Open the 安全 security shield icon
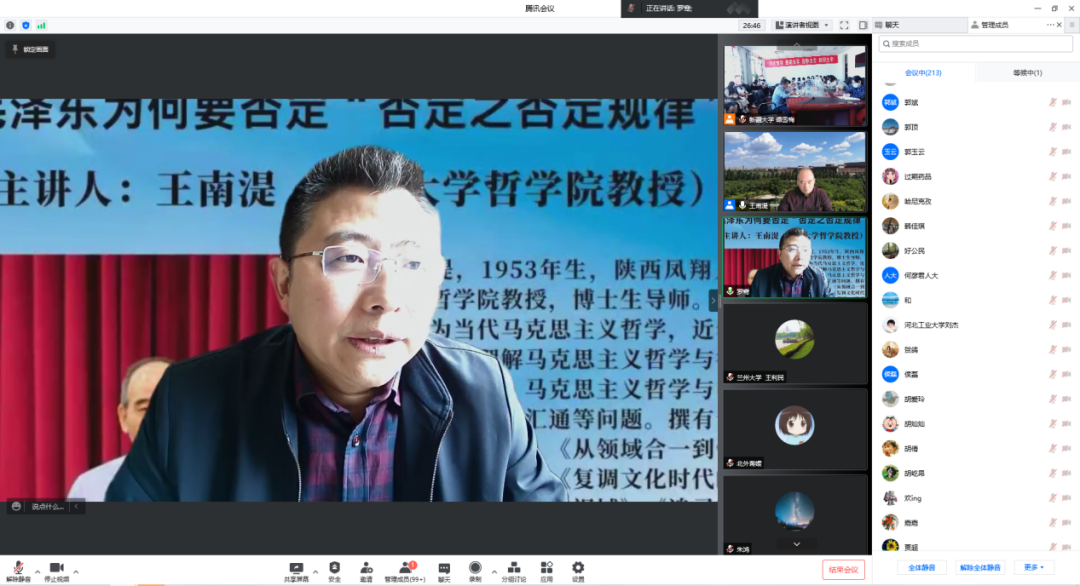The image size is (1080, 586). point(334,568)
